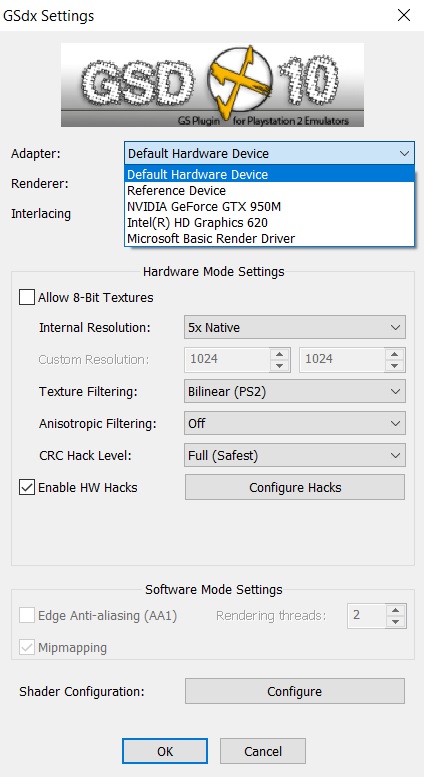This screenshot has width=424, height=777.
Task: Expand the CRC Hack Level dropdown
Action: [x=295, y=455]
